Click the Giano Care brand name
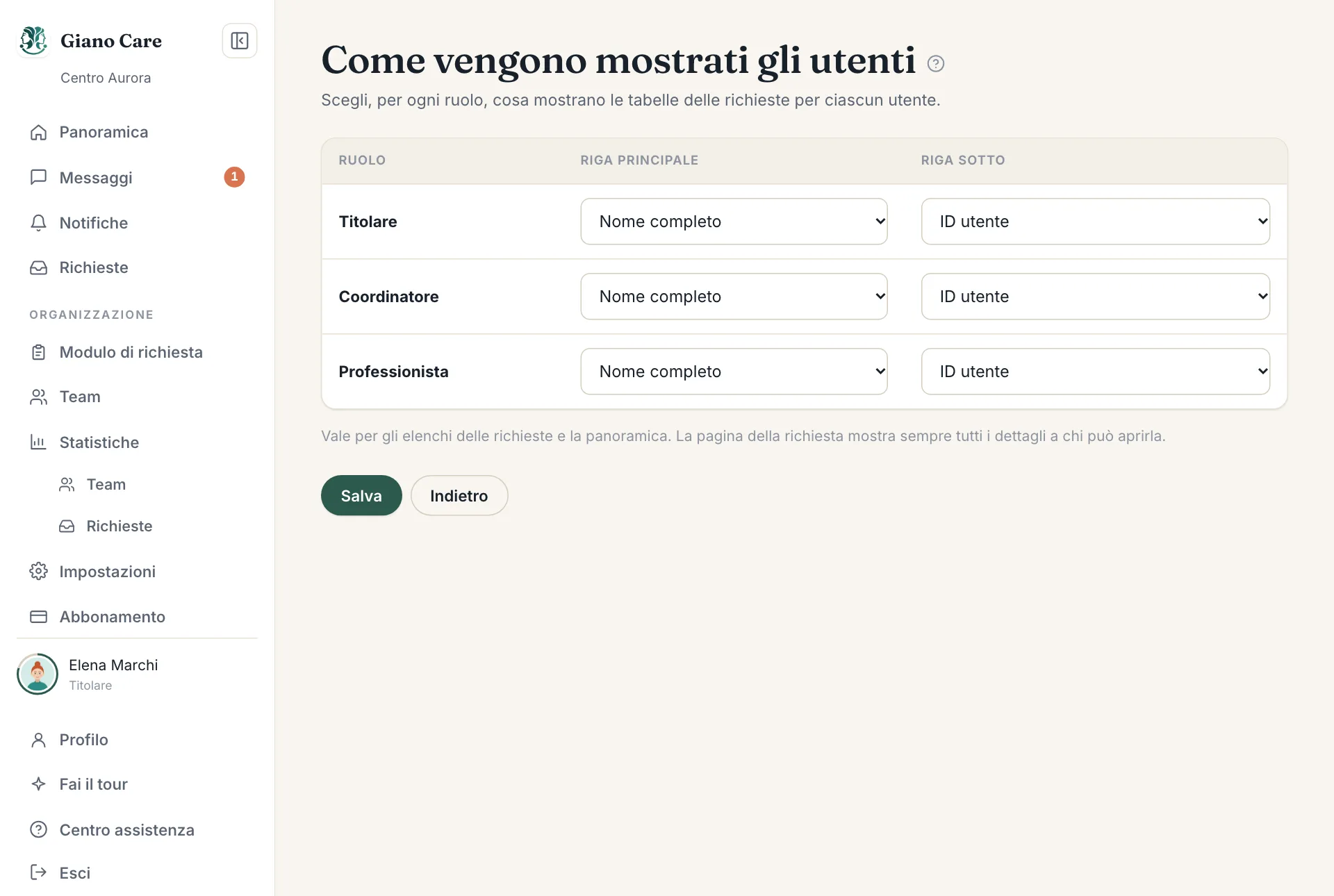This screenshot has width=1334, height=896. [111, 41]
